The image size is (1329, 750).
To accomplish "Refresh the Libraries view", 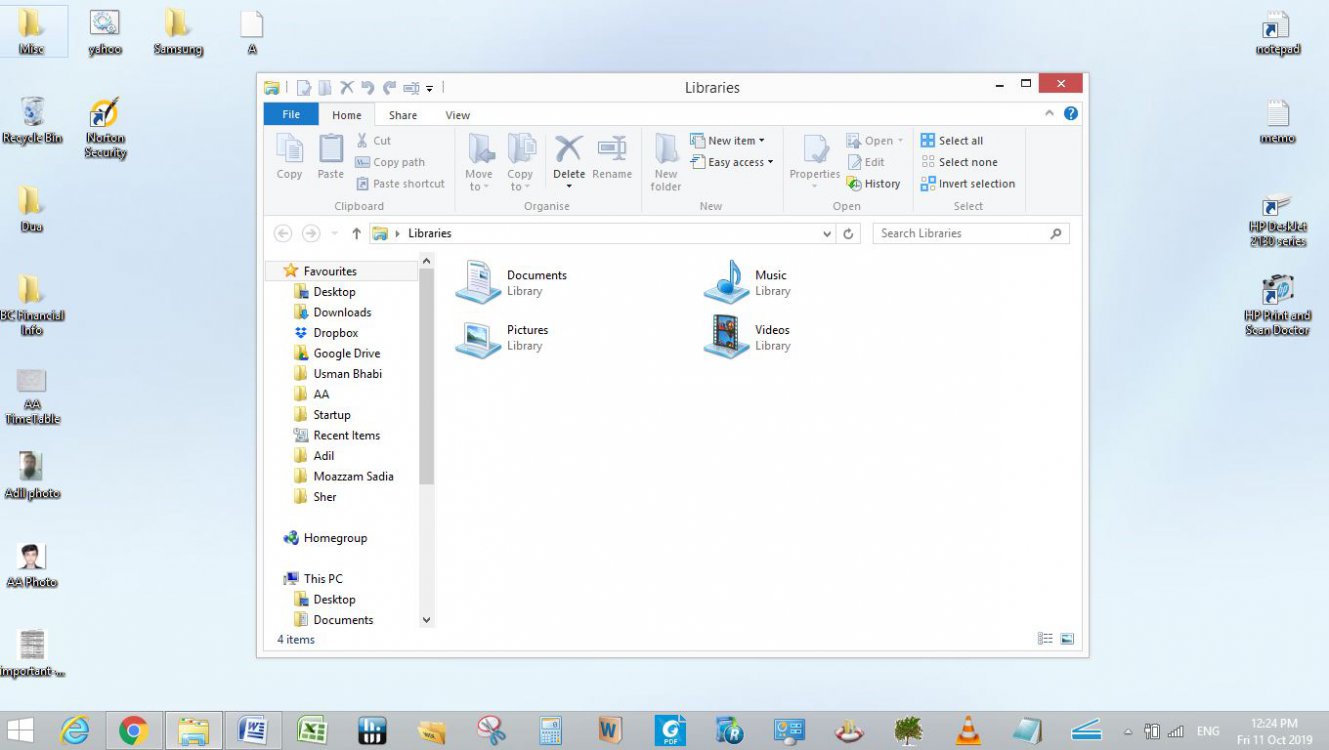I will click(x=849, y=233).
